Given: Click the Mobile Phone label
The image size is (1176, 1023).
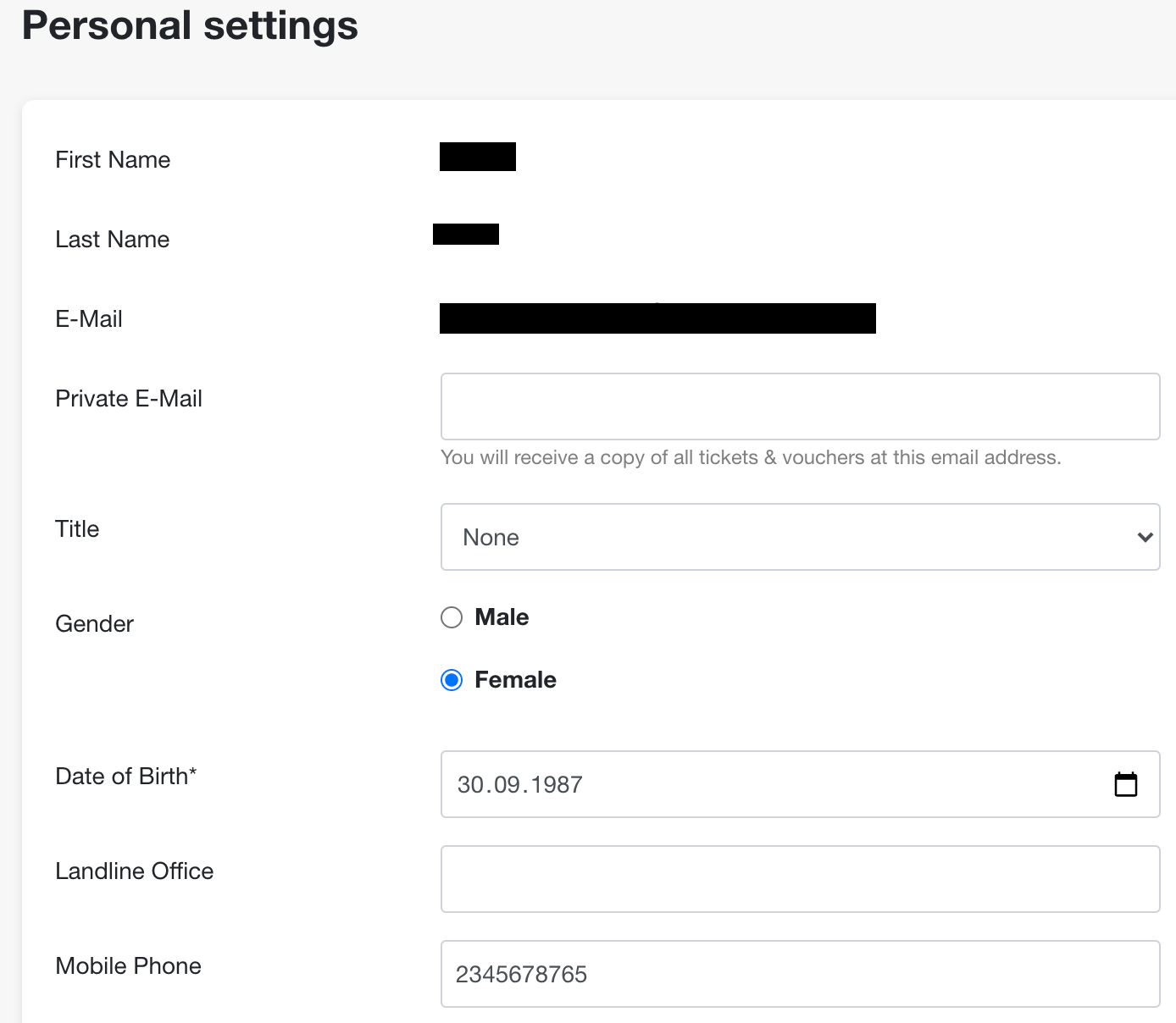Looking at the screenshot, I should tap(128, 966).
